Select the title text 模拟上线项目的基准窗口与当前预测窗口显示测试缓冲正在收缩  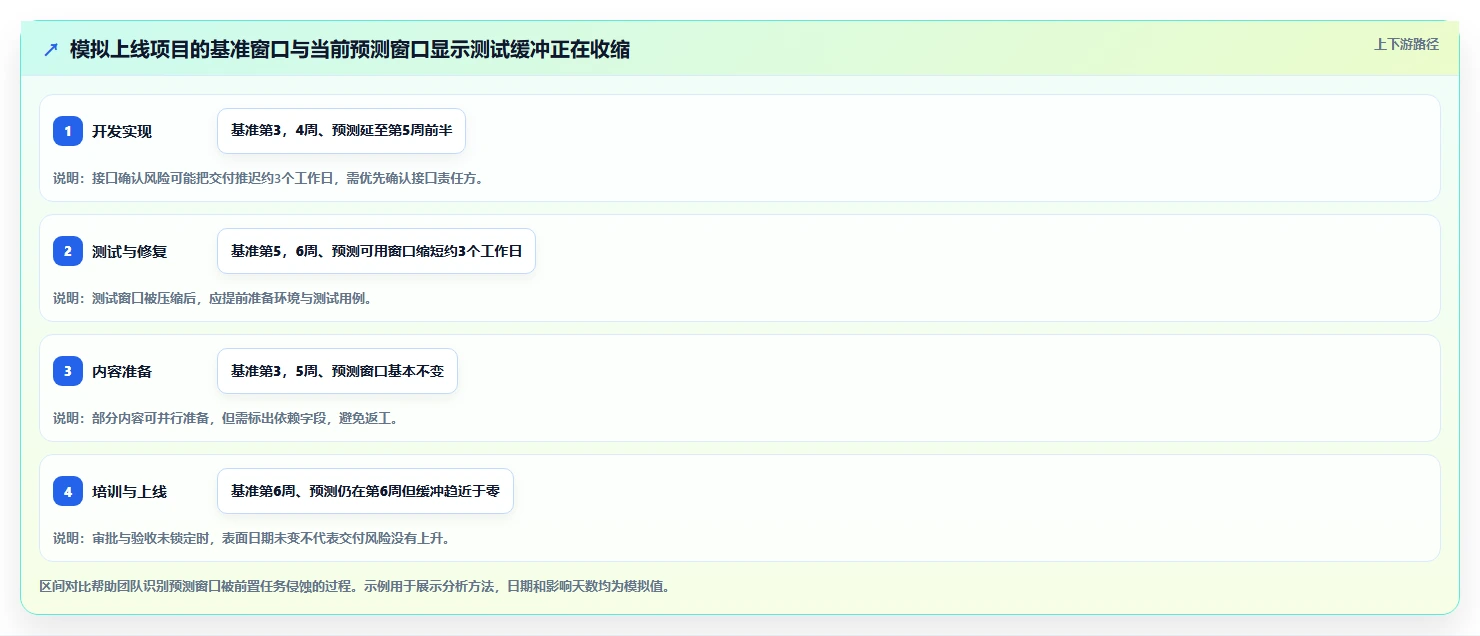click(x=350, y=49)
